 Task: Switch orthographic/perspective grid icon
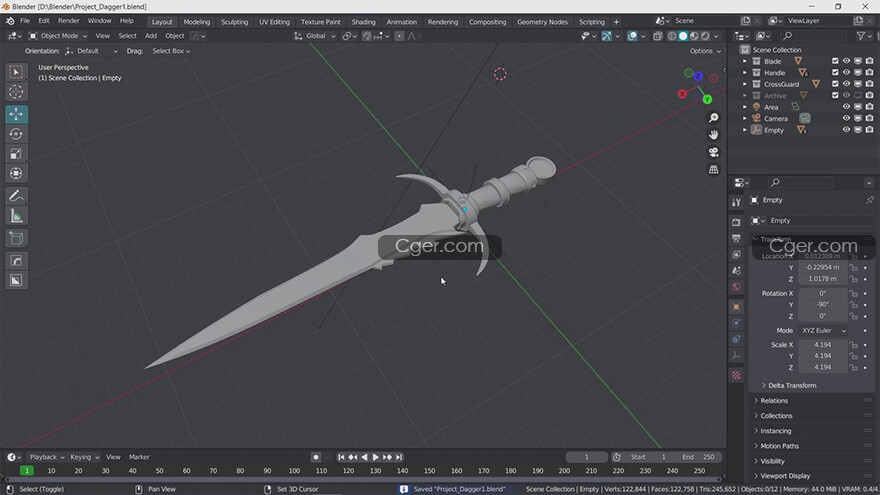click(x=713, y=169)
